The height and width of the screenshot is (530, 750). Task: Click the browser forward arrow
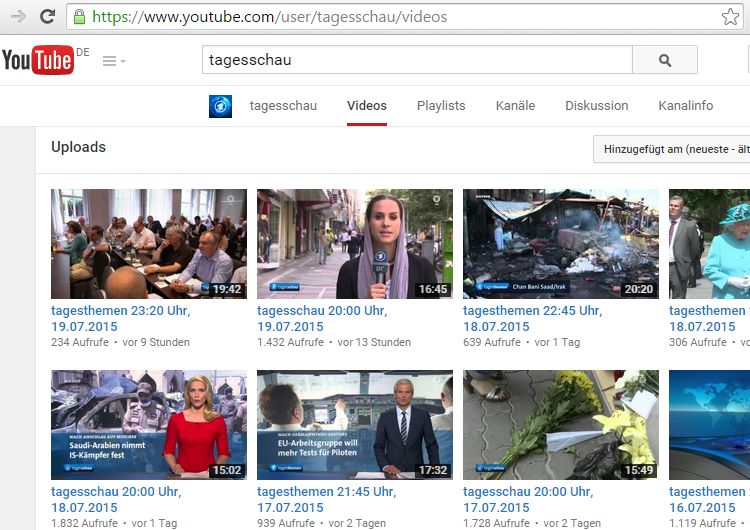[18, 17]
